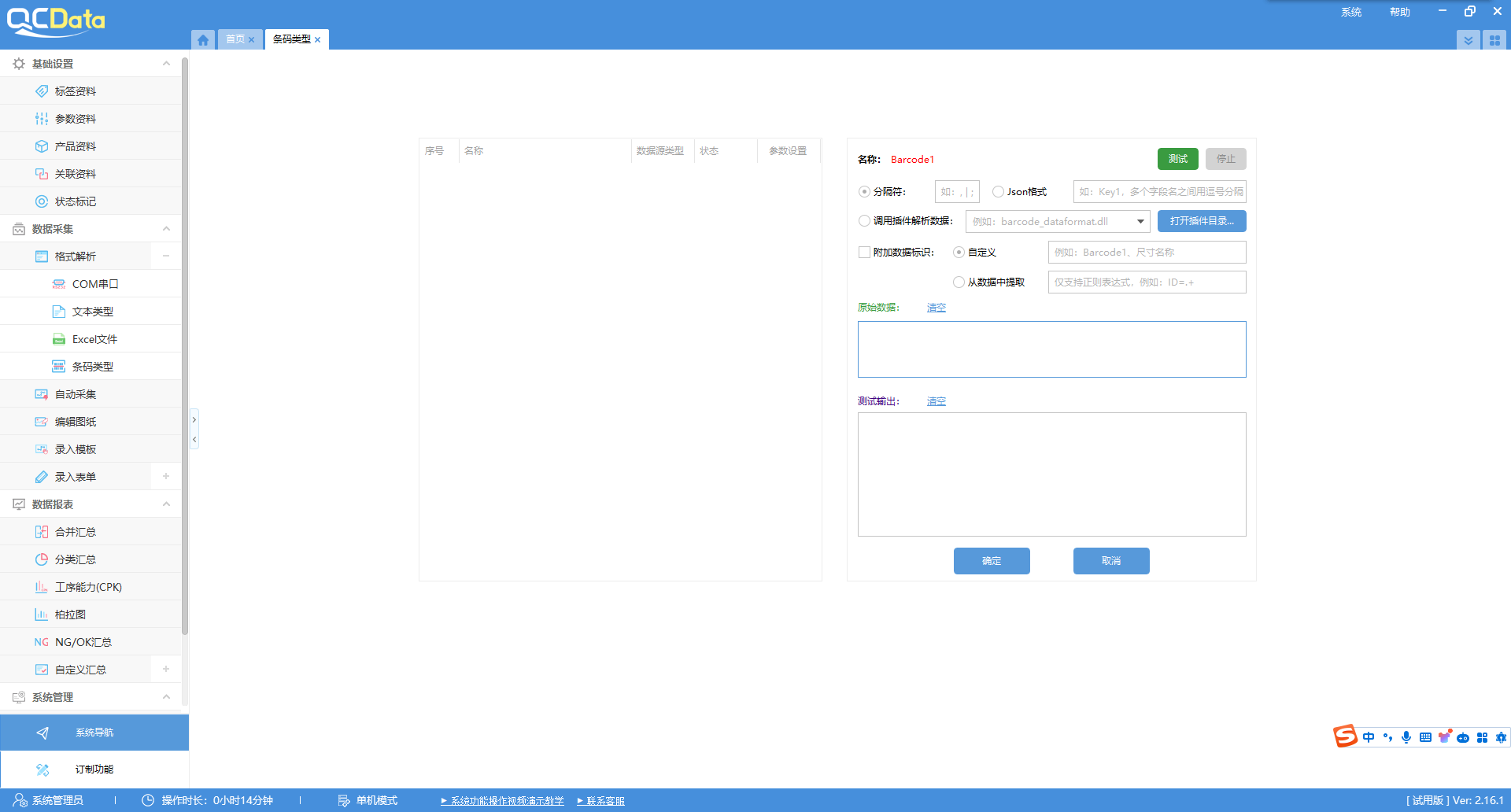Open 产品资料 in sidebar
The height and width of the screenshot is (812, 1511).
pyautogui.click(x=75, y=146)
